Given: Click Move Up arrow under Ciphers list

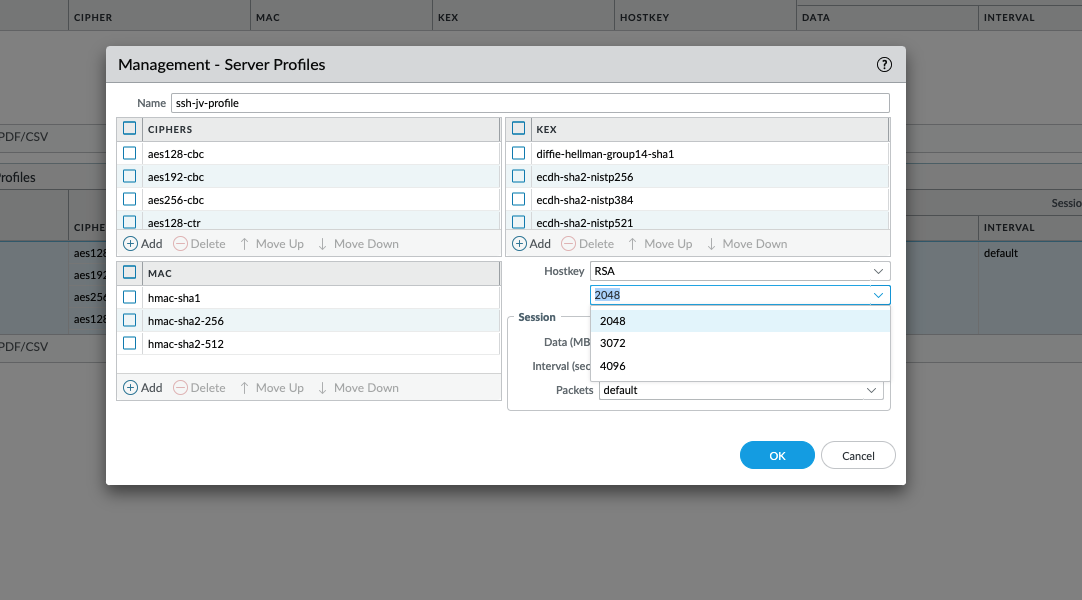Looking at the screenshot, I should 245,244.
